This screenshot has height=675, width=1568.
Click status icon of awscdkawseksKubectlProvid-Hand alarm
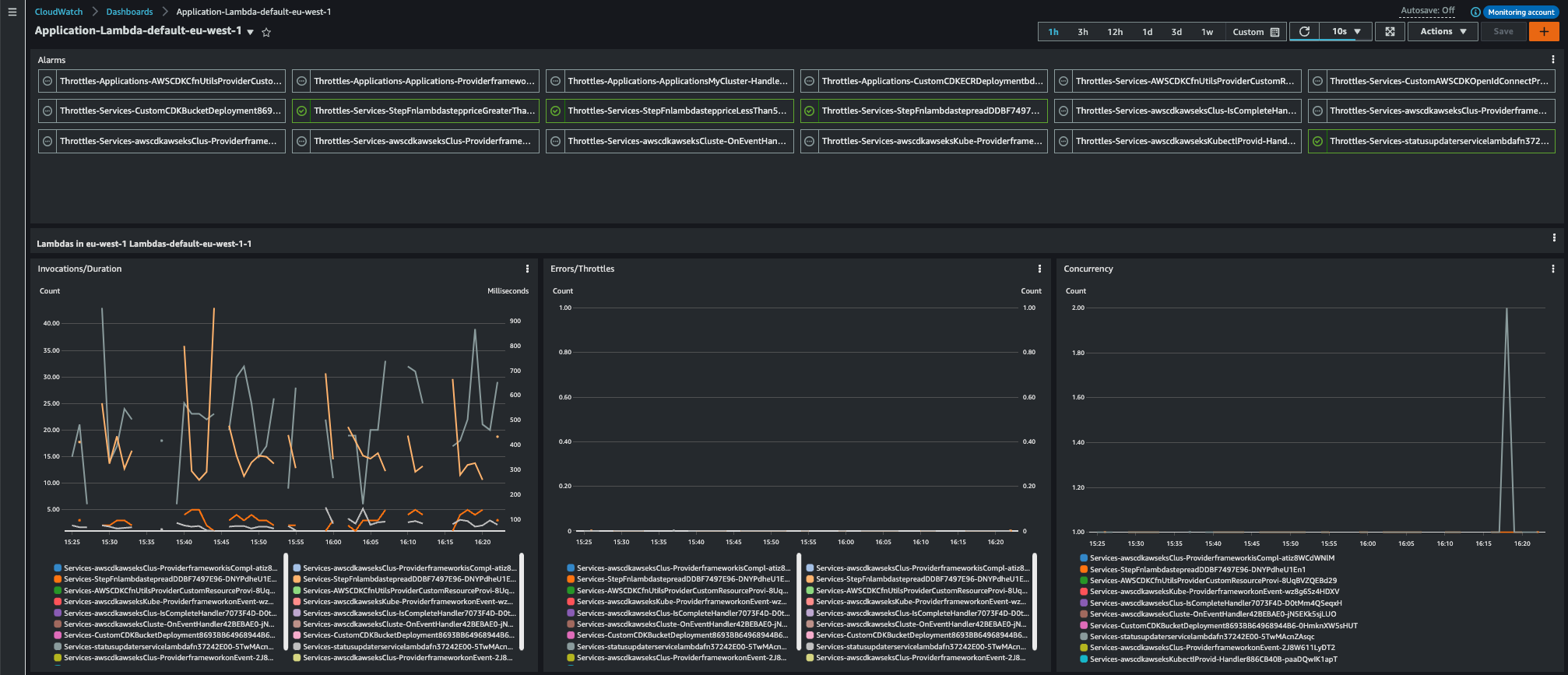[1063, 141]
